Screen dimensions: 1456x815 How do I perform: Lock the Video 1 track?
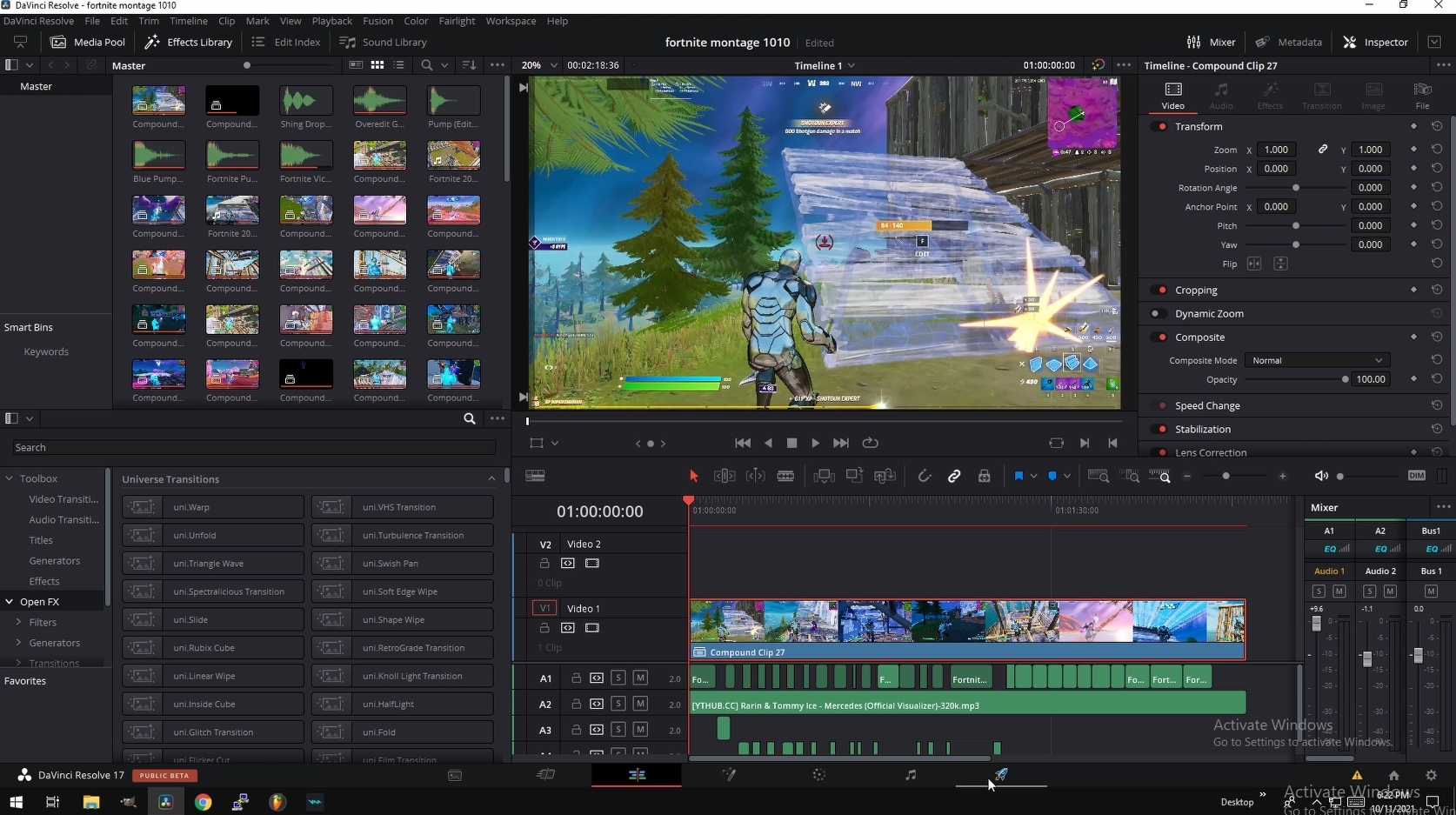coord(544,628)
